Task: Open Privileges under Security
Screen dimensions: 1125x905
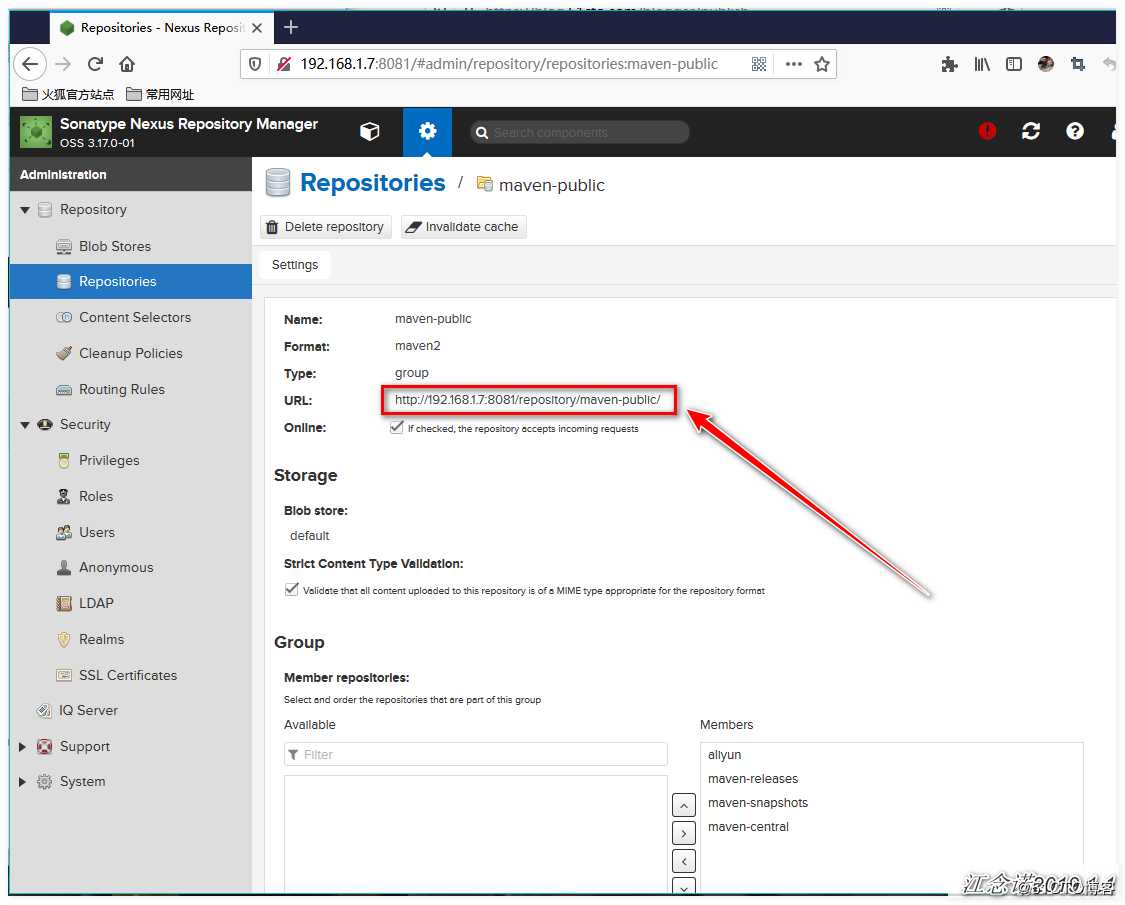Action: [x=109, y=460]
